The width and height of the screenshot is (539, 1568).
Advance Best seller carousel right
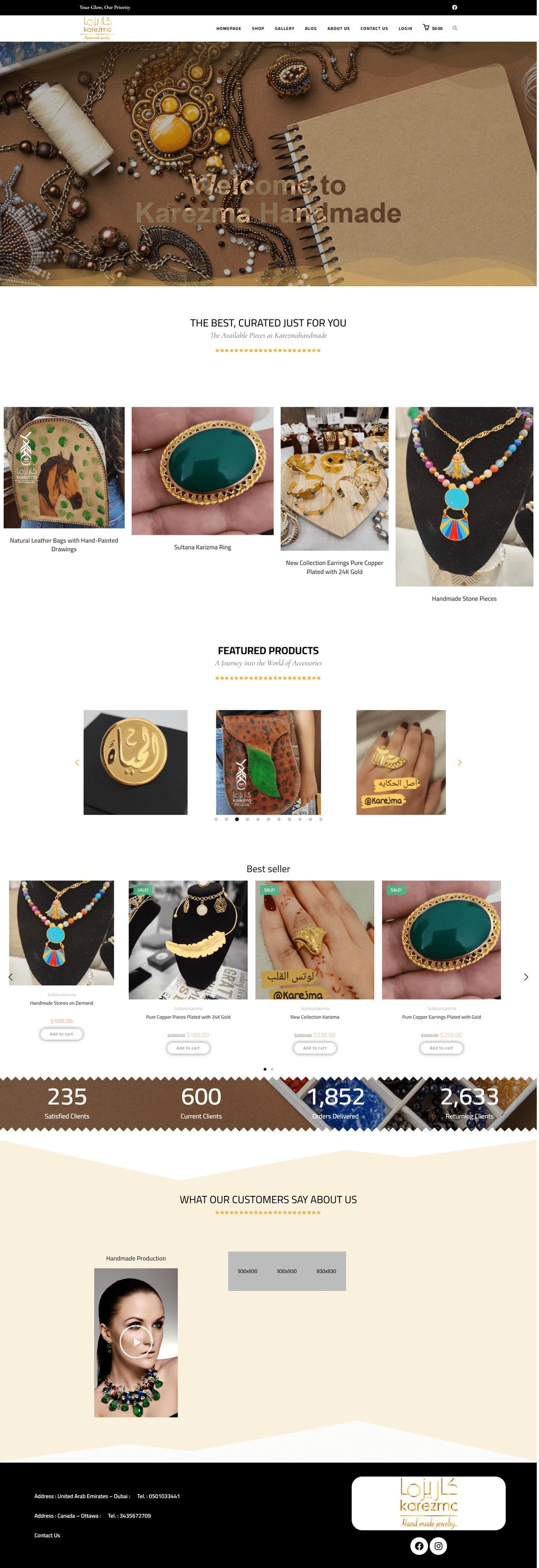[526, 976]
